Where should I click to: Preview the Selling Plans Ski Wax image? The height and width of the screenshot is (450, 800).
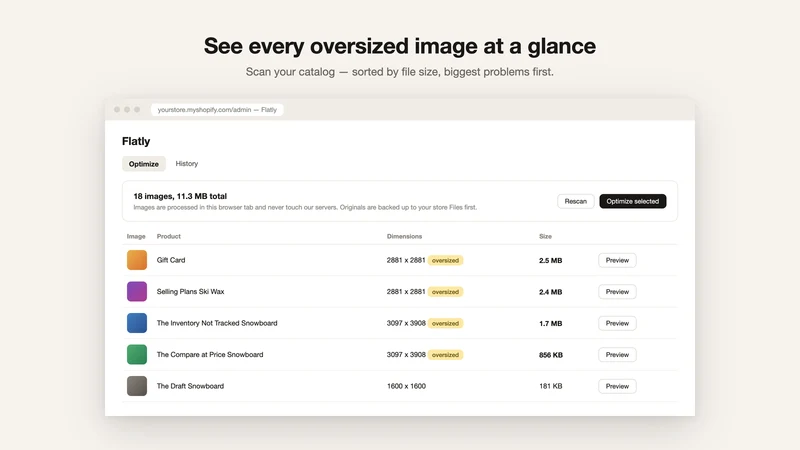point(617,292)
